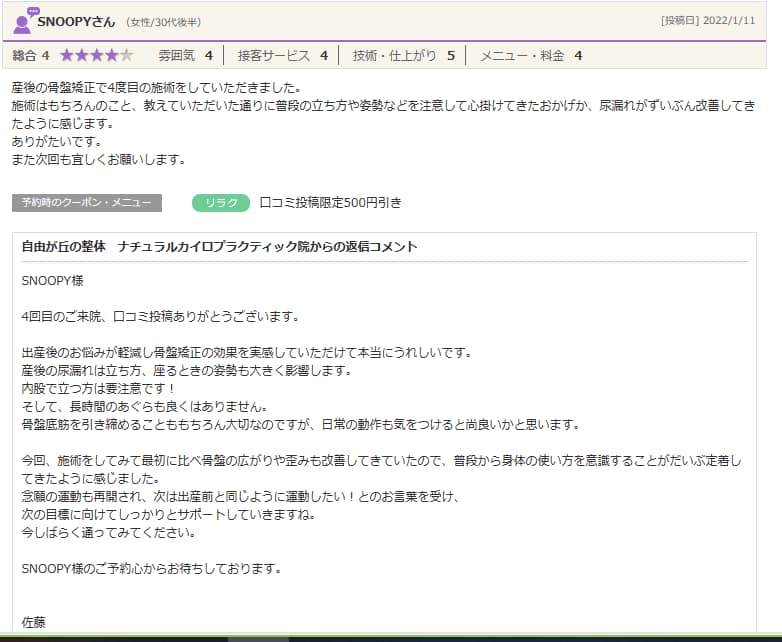Click the 総合 4 overall score

pyautogui.click(x=31, y=56)
